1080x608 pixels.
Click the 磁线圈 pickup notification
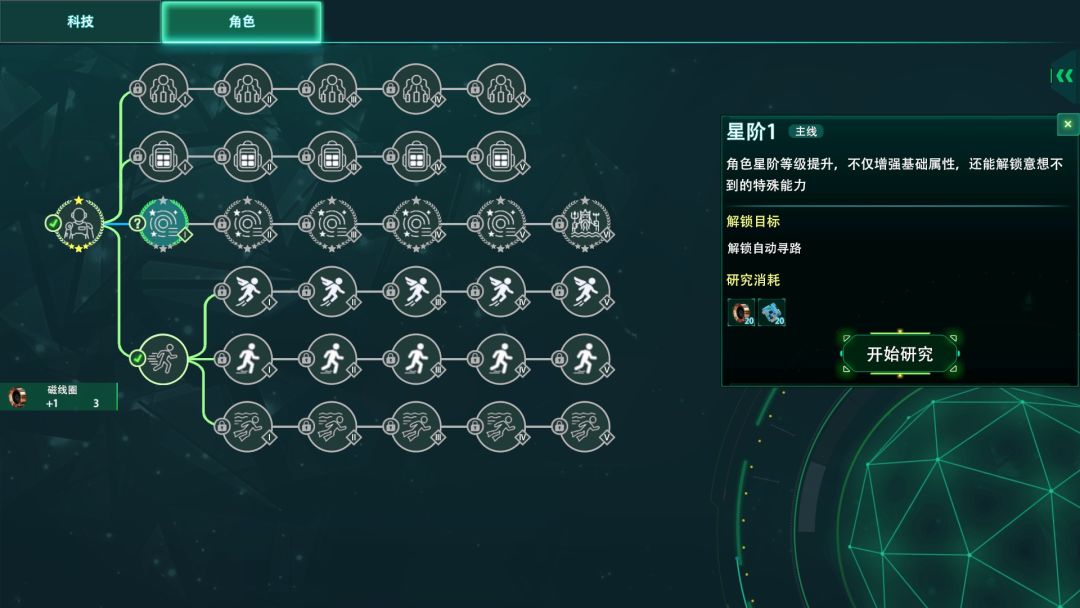[59, 397]
